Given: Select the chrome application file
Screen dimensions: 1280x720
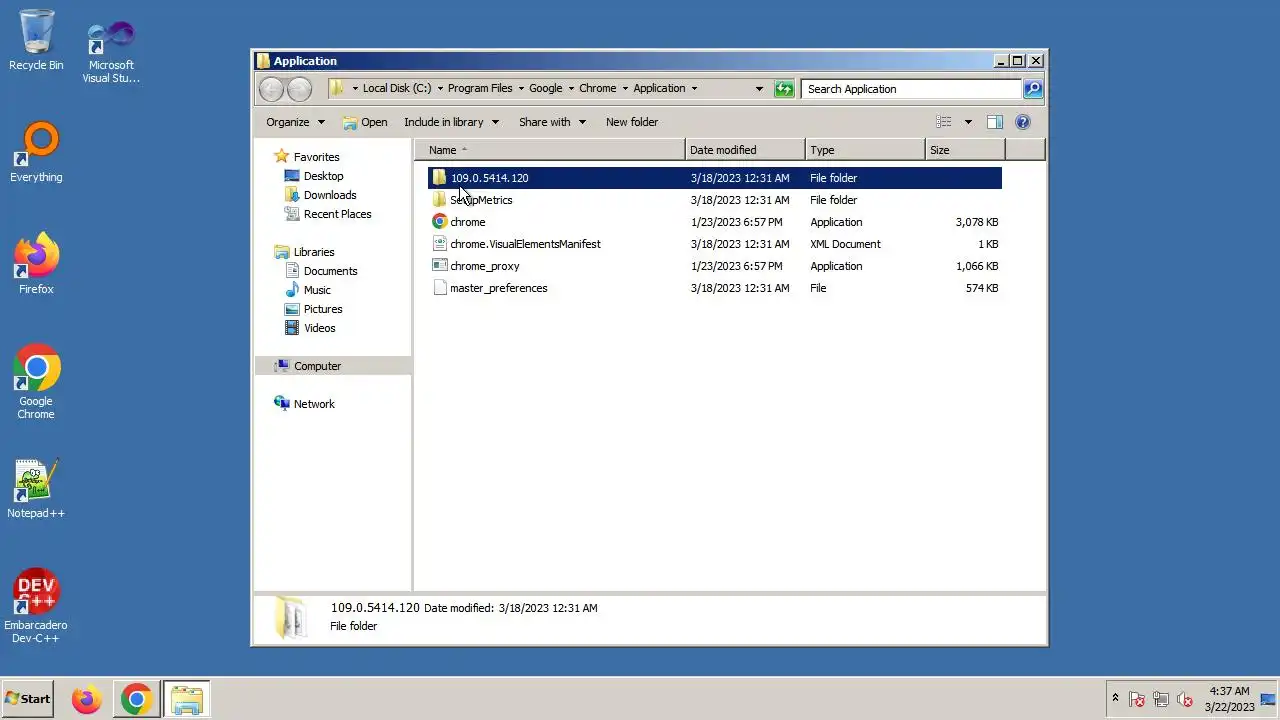Looking at the screenshot, I should [x=715, y=222].
